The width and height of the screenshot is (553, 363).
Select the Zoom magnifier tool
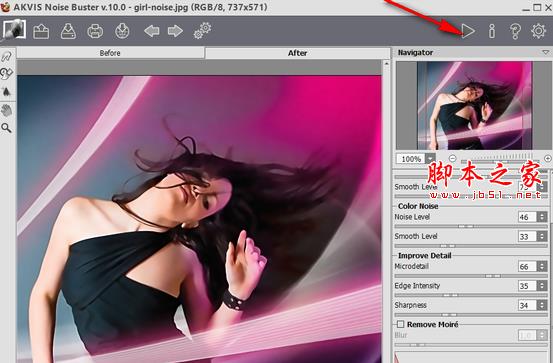point(6,128)
